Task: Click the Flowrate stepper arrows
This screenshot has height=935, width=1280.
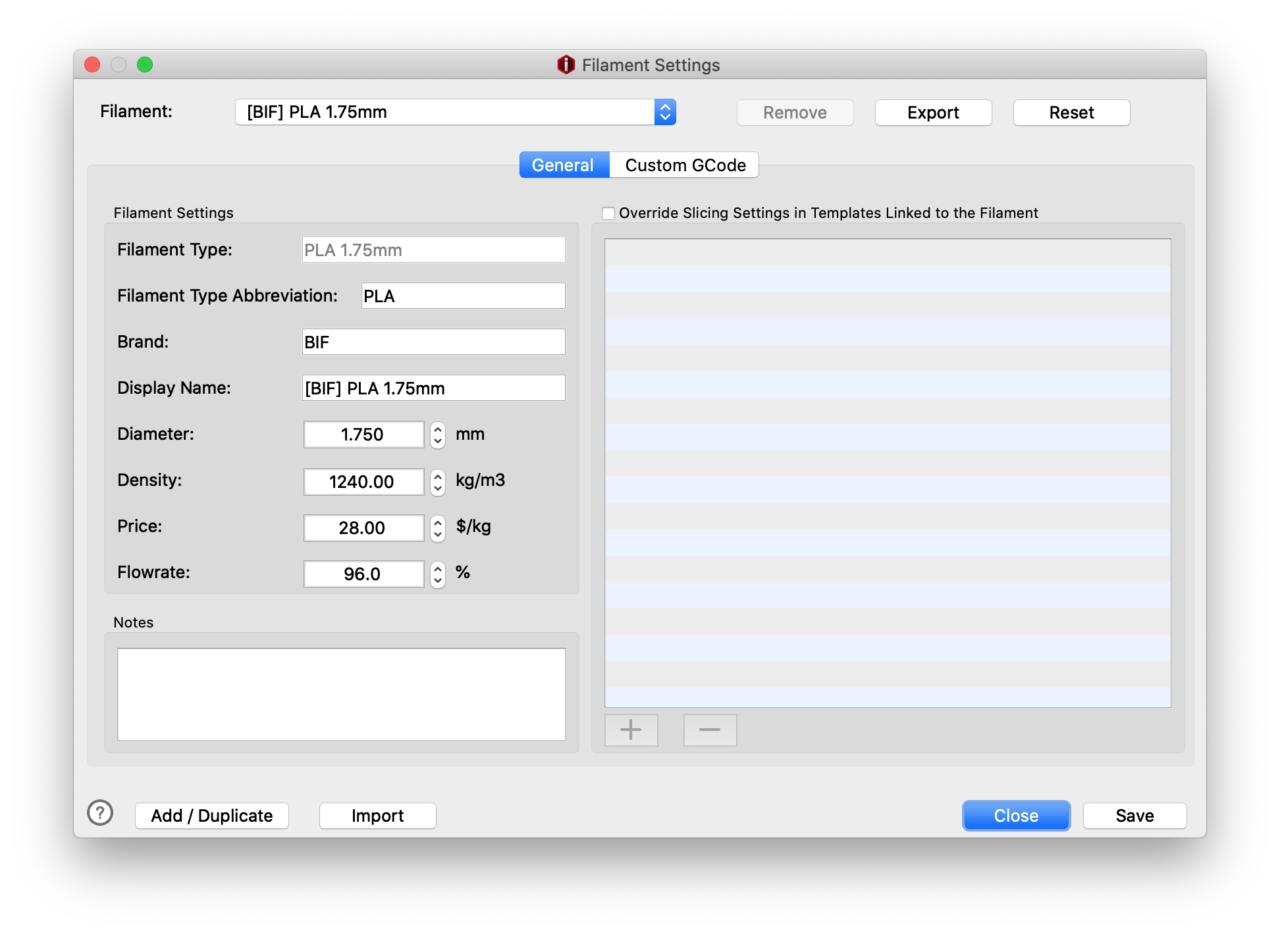Action: (x=437, y=574)
